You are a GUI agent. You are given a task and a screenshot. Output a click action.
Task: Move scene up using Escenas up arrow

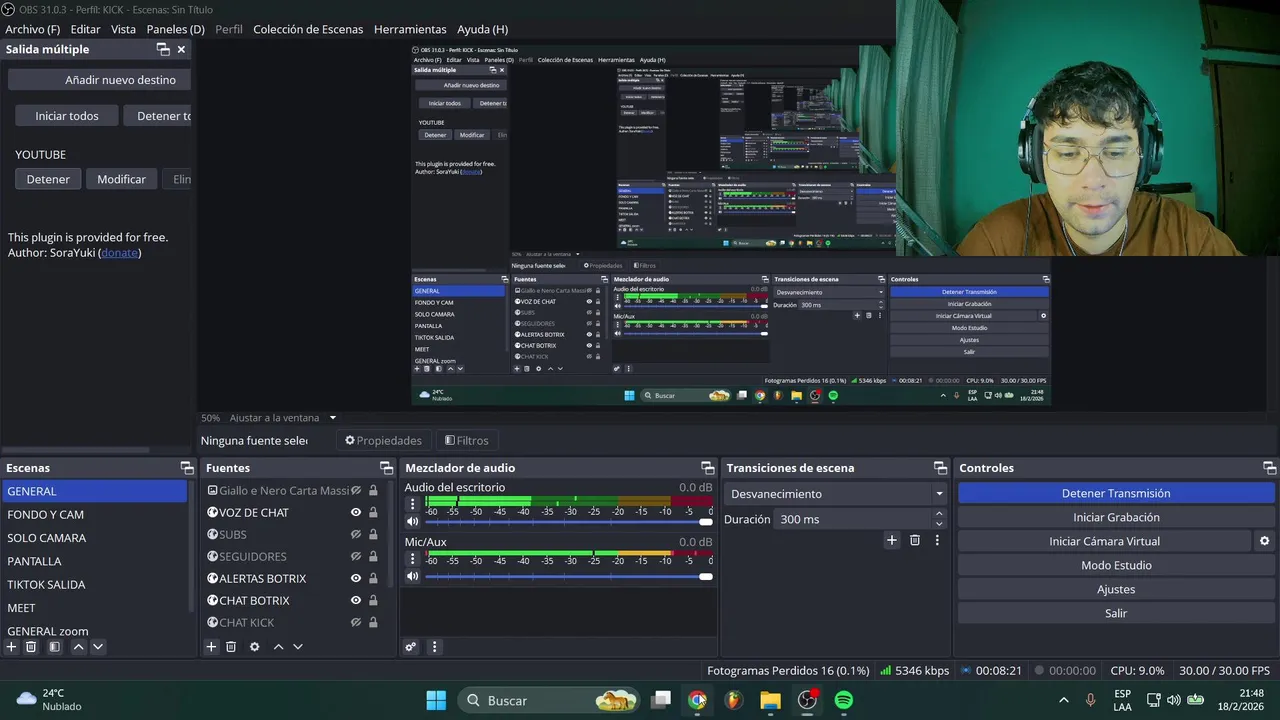(78, 647)
